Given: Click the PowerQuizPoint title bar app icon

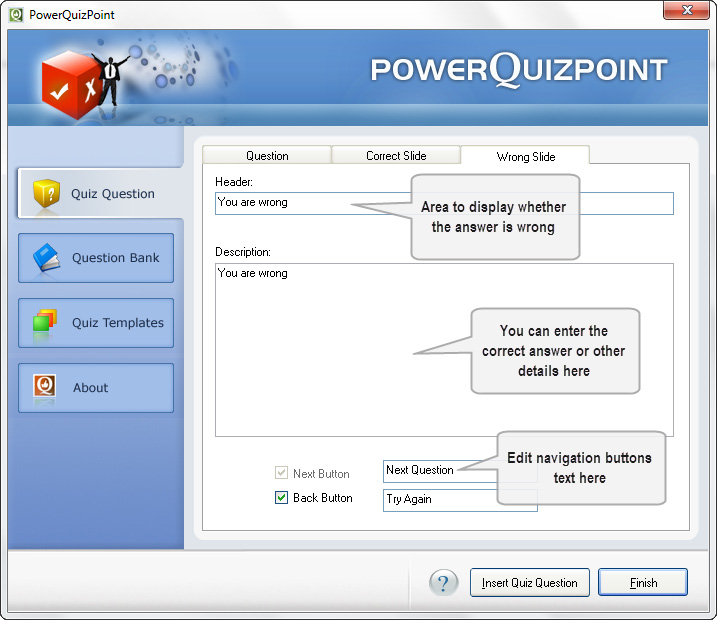Looking at the screenshot, I should [x=16, y=15].
